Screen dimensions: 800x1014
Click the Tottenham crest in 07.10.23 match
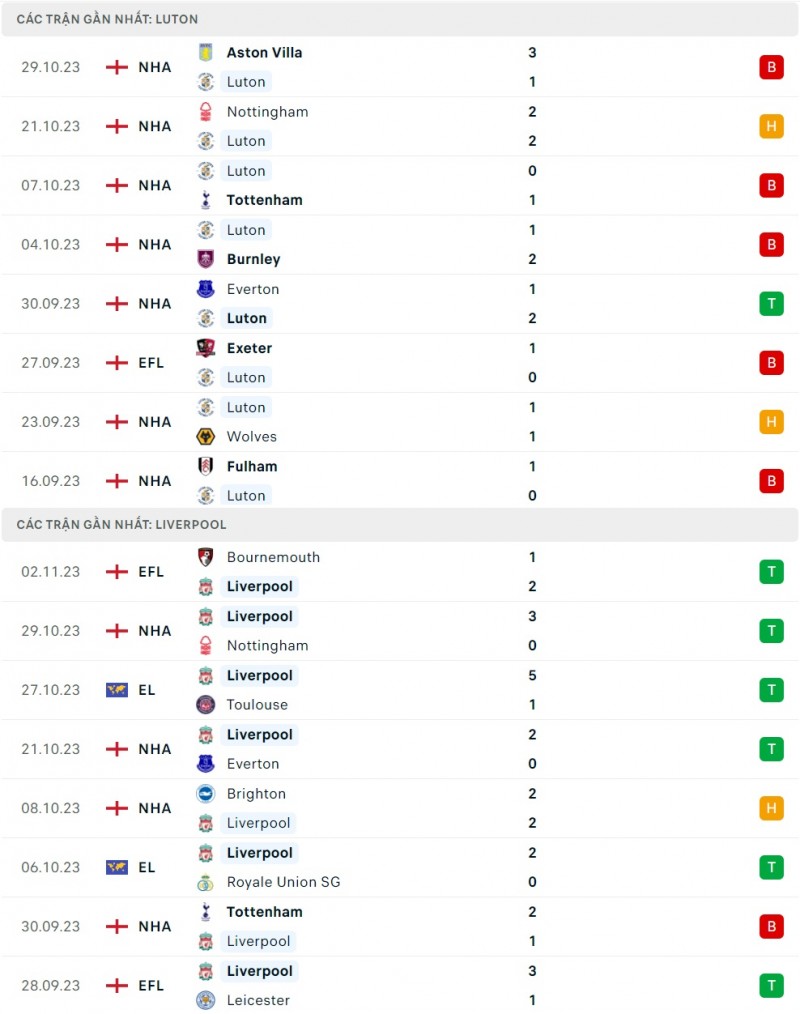[206, 200]
